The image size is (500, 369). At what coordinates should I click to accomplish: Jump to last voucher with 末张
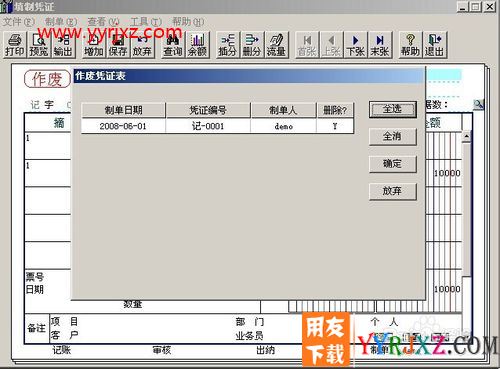(x=380, y=45)
